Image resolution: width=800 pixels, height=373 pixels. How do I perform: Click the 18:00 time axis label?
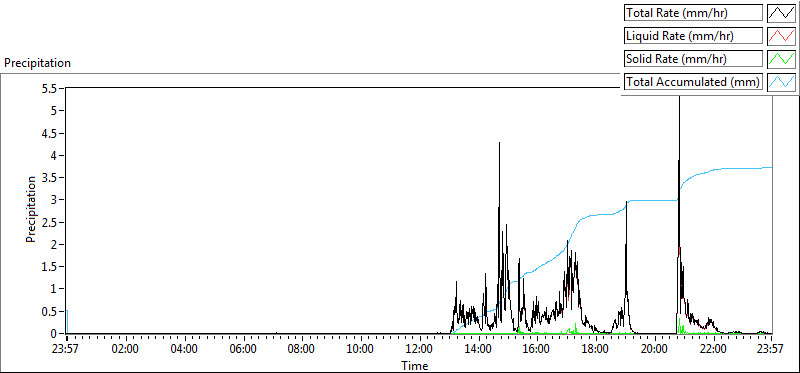[x=596, y=350]
